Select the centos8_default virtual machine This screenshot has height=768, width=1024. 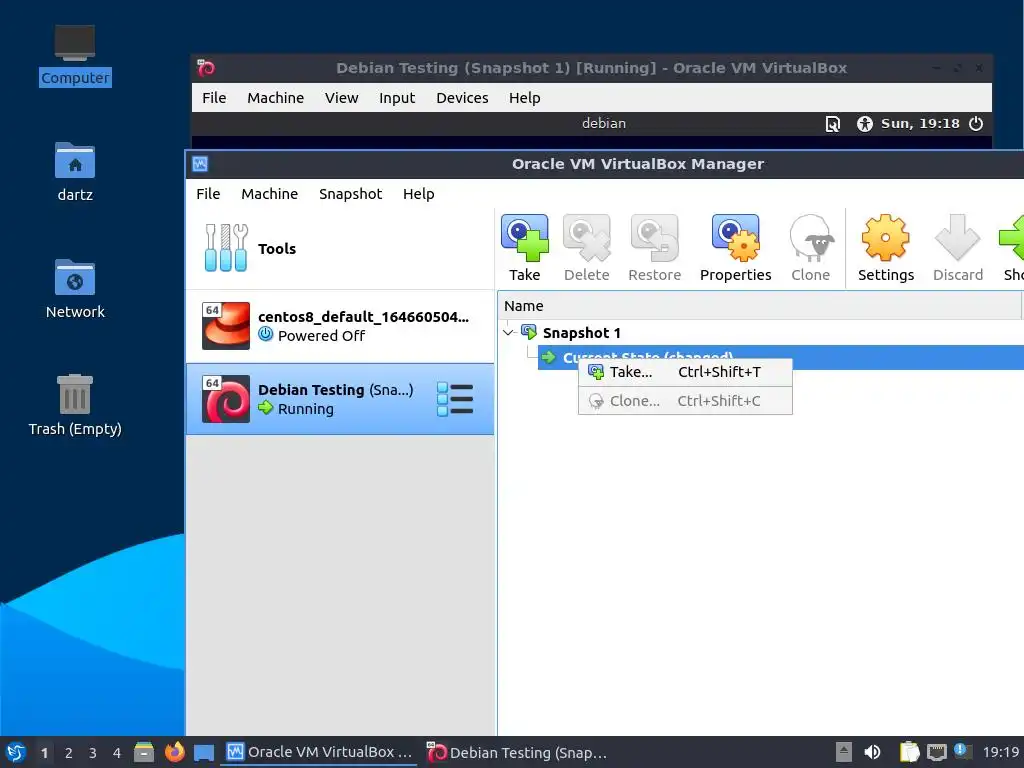pyautogui.click(x=340, y=326)
